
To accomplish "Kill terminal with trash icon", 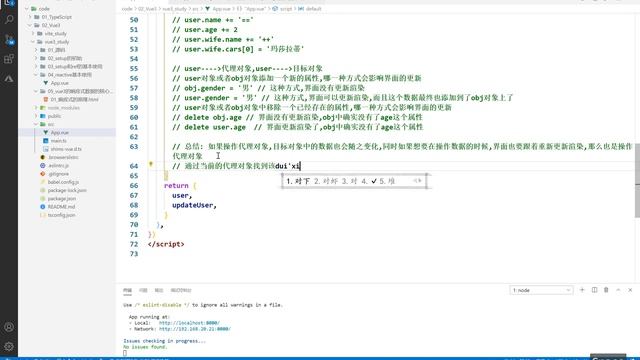I will (x=606, y=290).
